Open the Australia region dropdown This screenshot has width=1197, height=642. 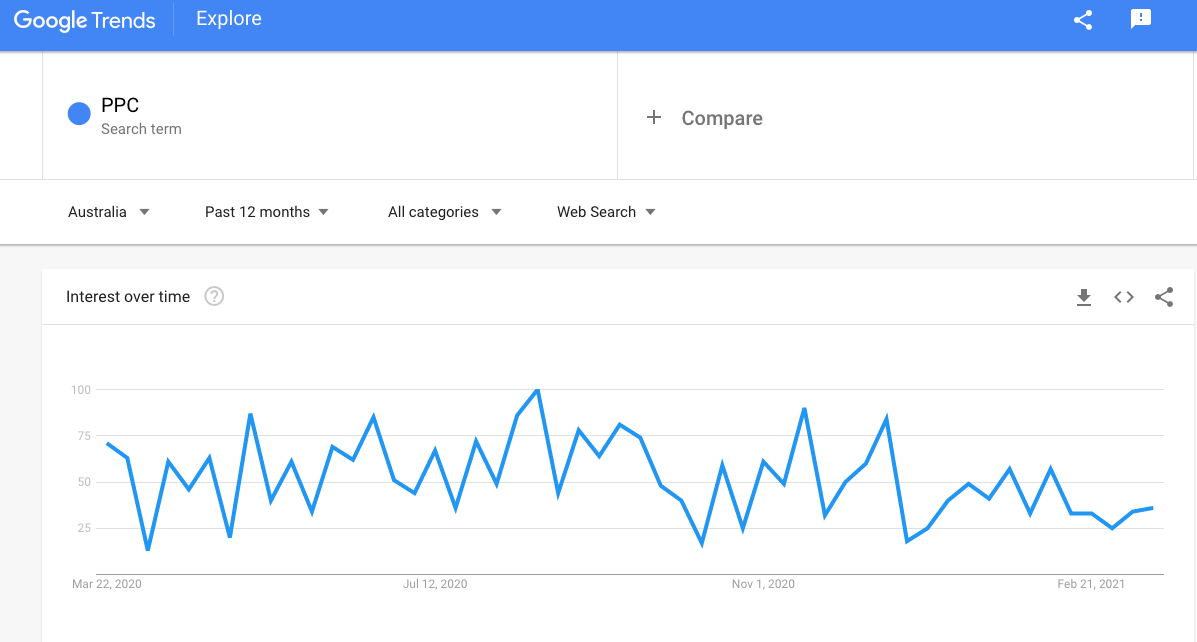[x=109, y=211]
